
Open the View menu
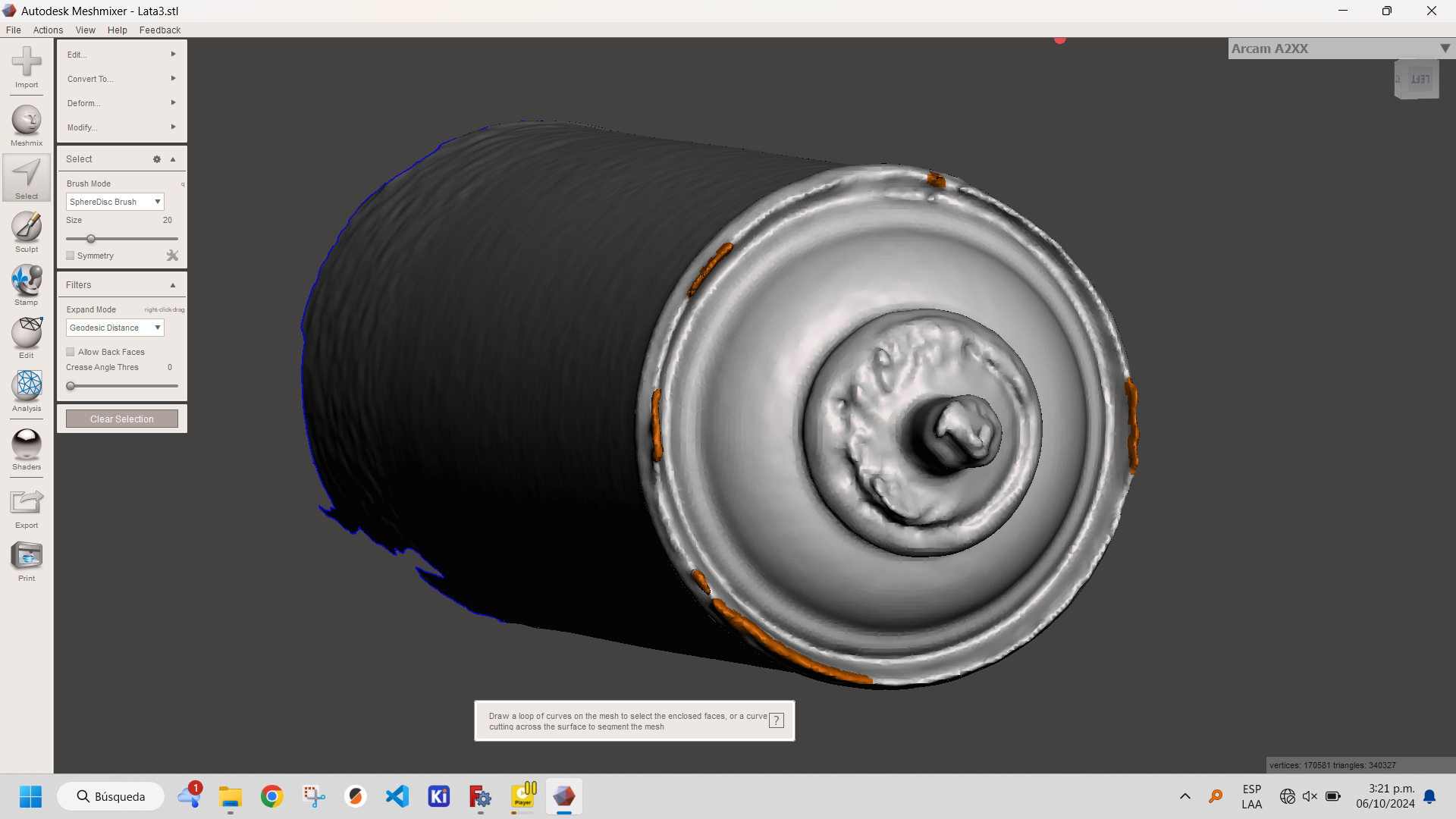coord(86,30)
